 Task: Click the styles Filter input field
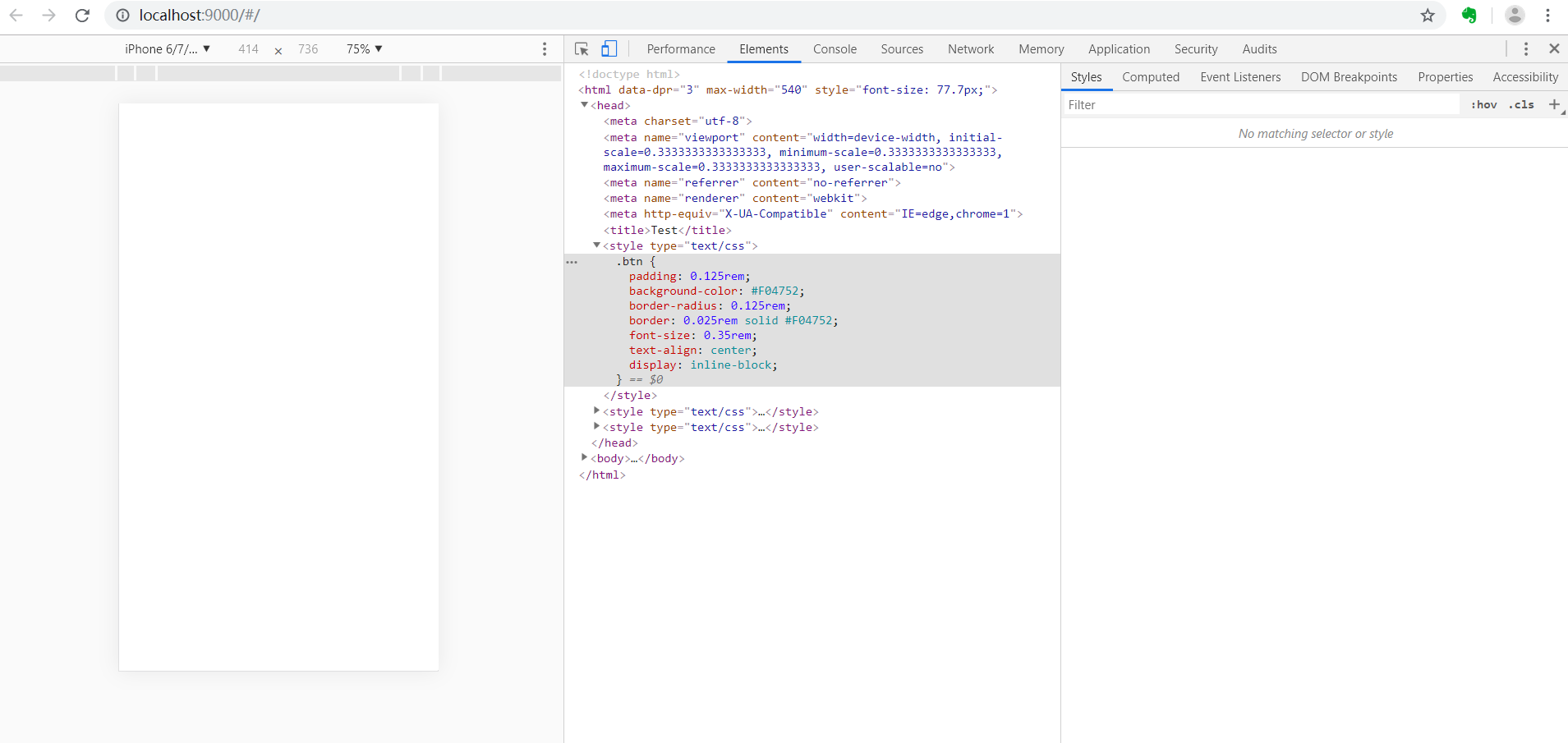click(1261, 104)
